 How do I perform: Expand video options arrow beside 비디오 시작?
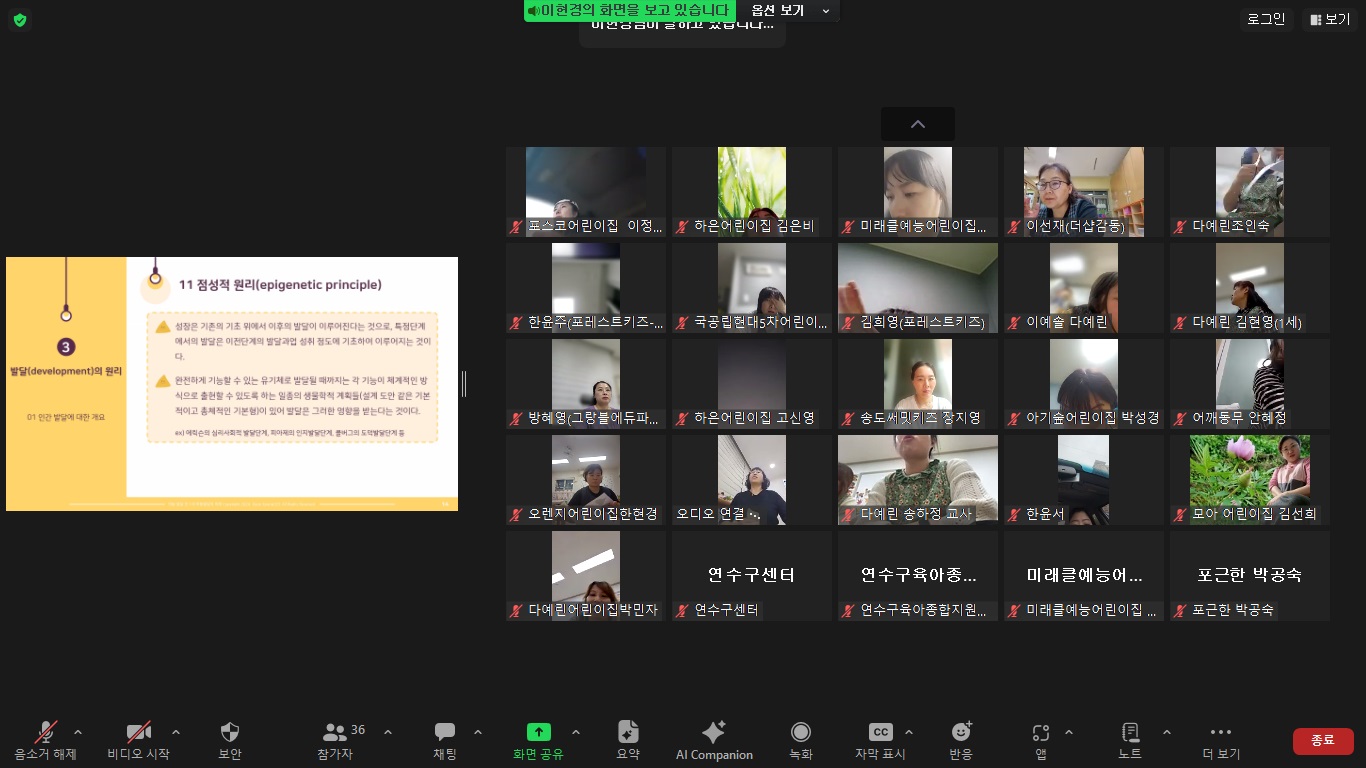point(176,732)
